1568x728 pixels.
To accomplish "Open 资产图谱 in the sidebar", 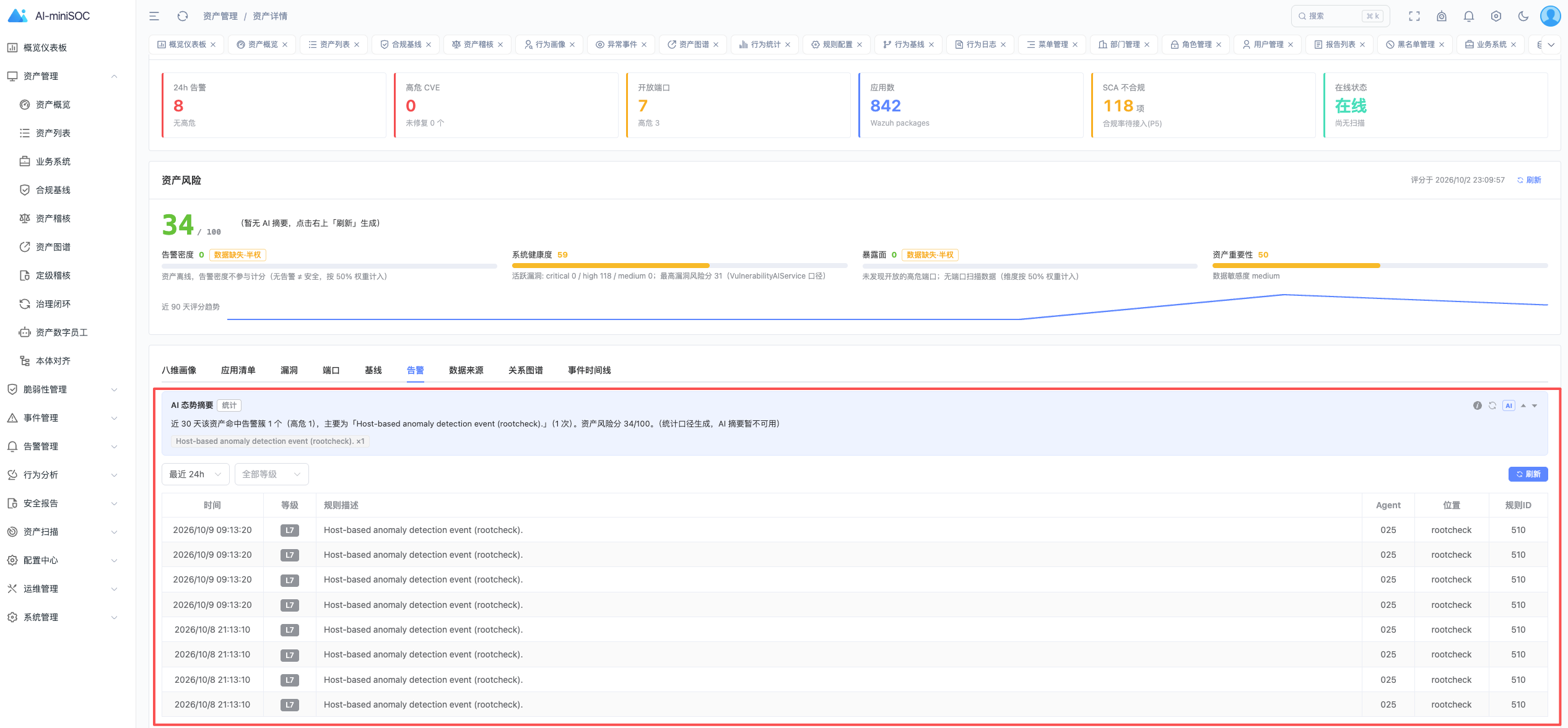I will 53,247.
